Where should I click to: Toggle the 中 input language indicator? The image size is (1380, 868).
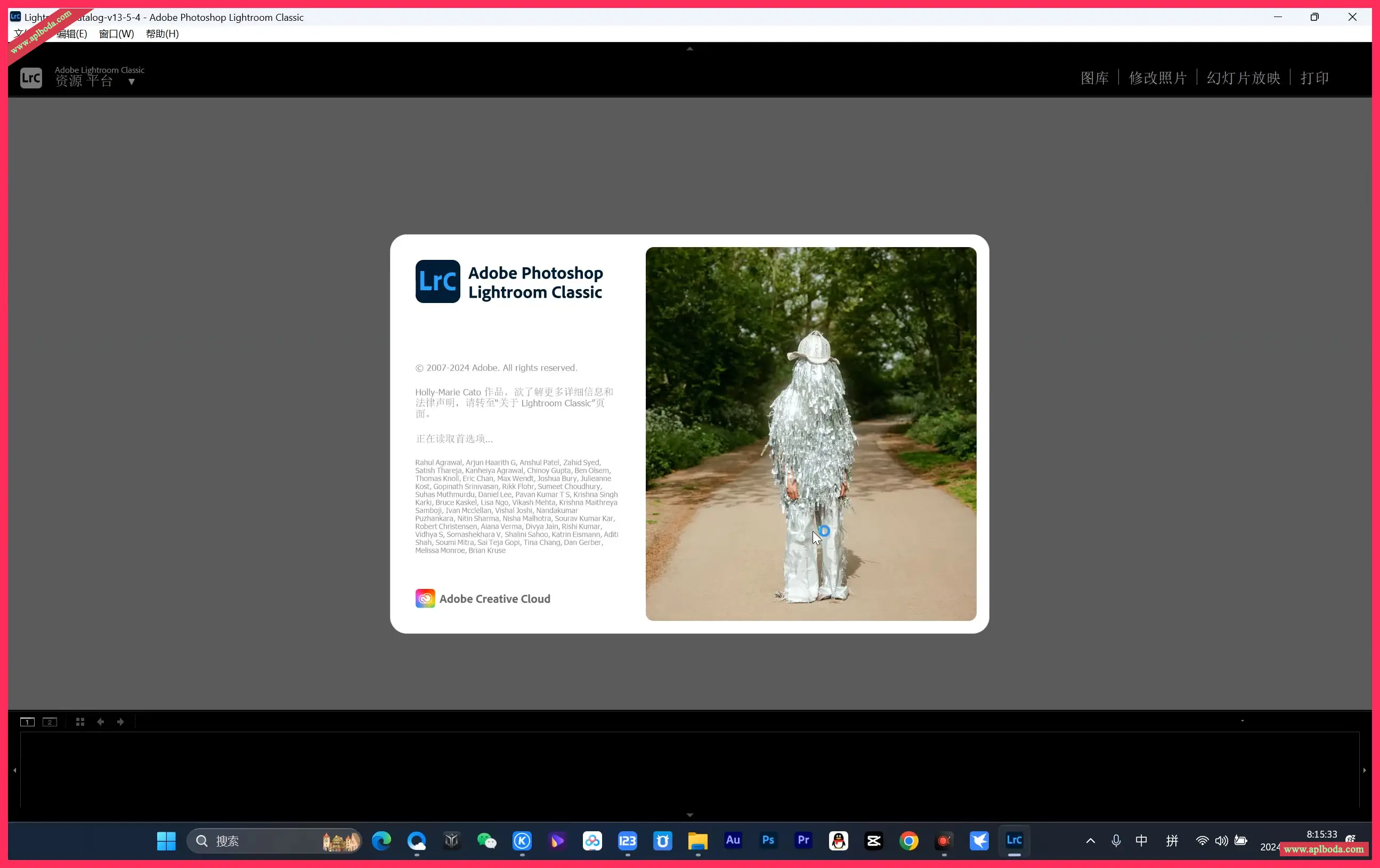pos(1141,841)
